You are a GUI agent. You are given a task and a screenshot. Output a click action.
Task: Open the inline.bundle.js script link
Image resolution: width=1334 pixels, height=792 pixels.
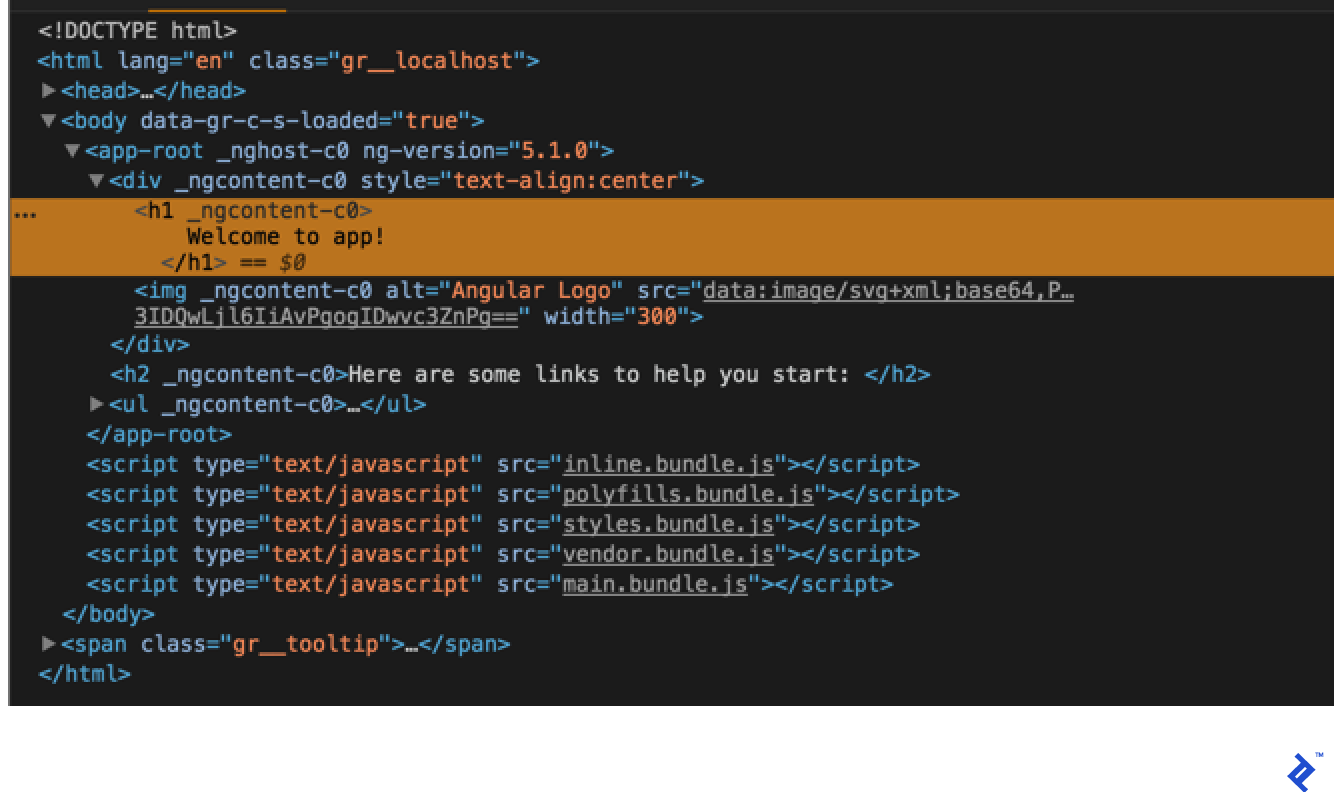[x=668, y=464]
